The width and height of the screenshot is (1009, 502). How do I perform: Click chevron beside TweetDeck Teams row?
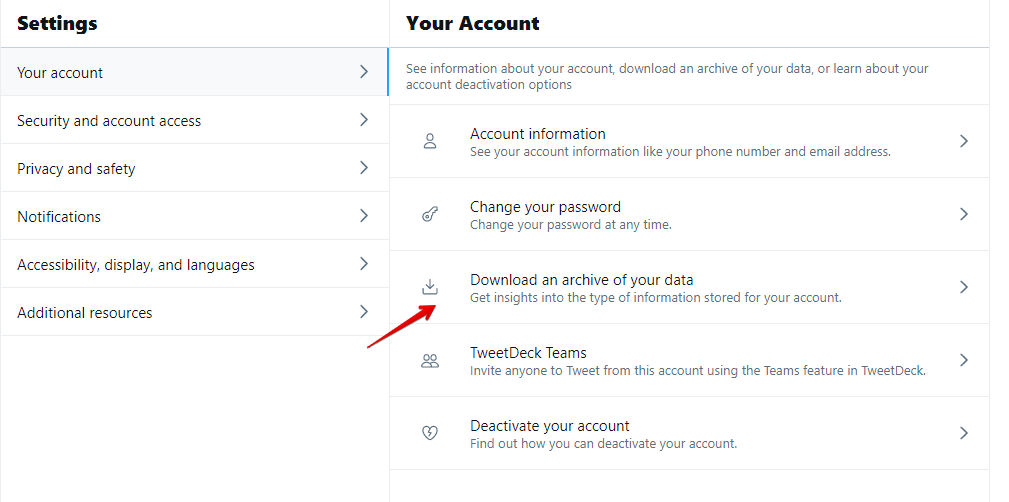point(964,360)
